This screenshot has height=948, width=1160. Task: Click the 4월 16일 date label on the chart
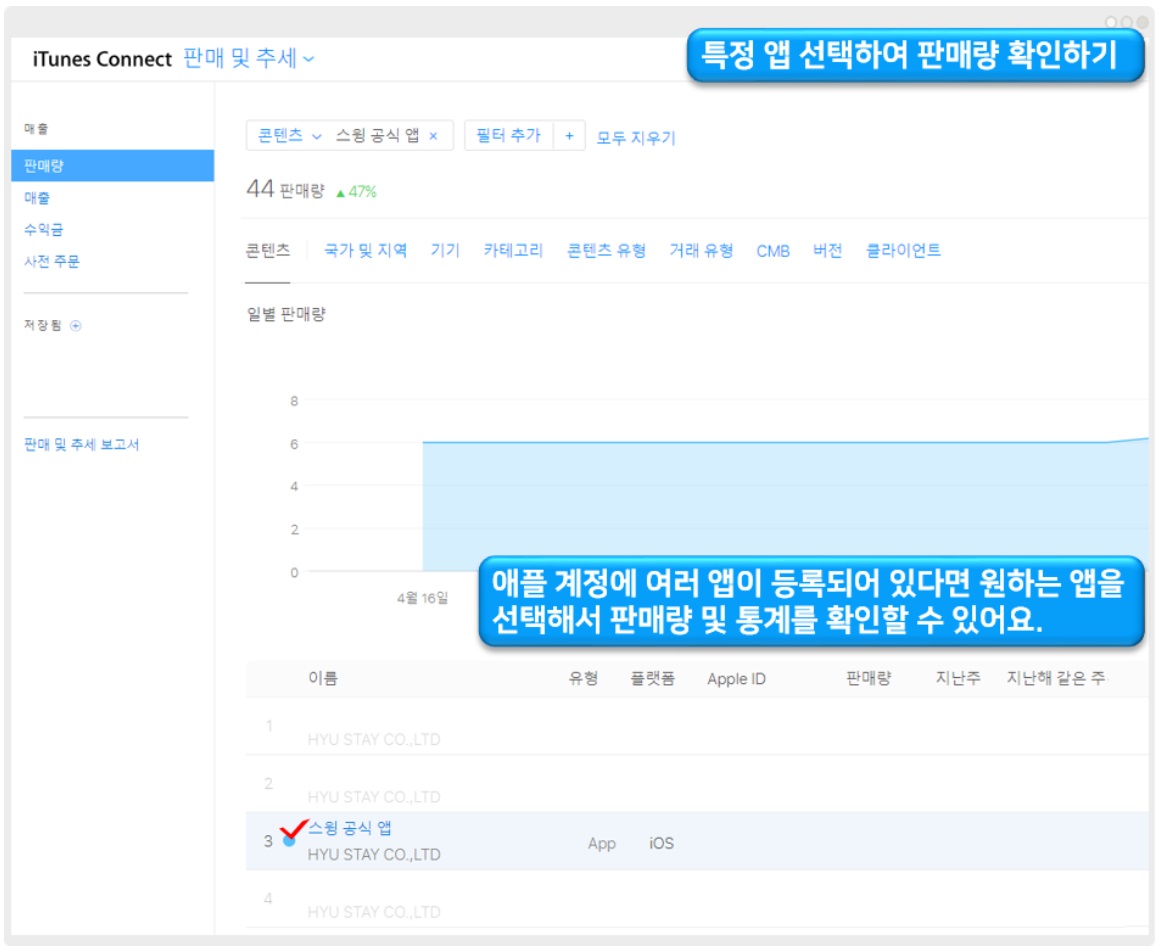tap(422, 598)
